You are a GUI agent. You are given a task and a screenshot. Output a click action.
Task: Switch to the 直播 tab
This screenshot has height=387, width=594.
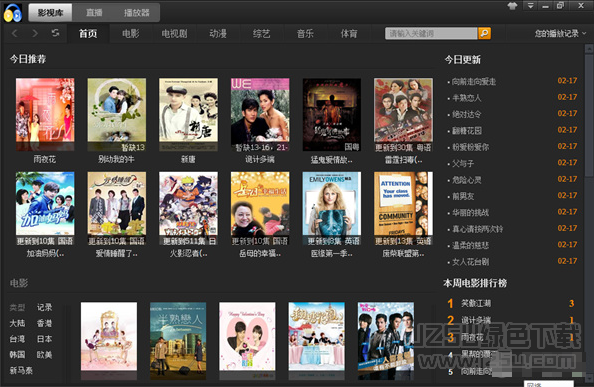click(x=94, y=13)
